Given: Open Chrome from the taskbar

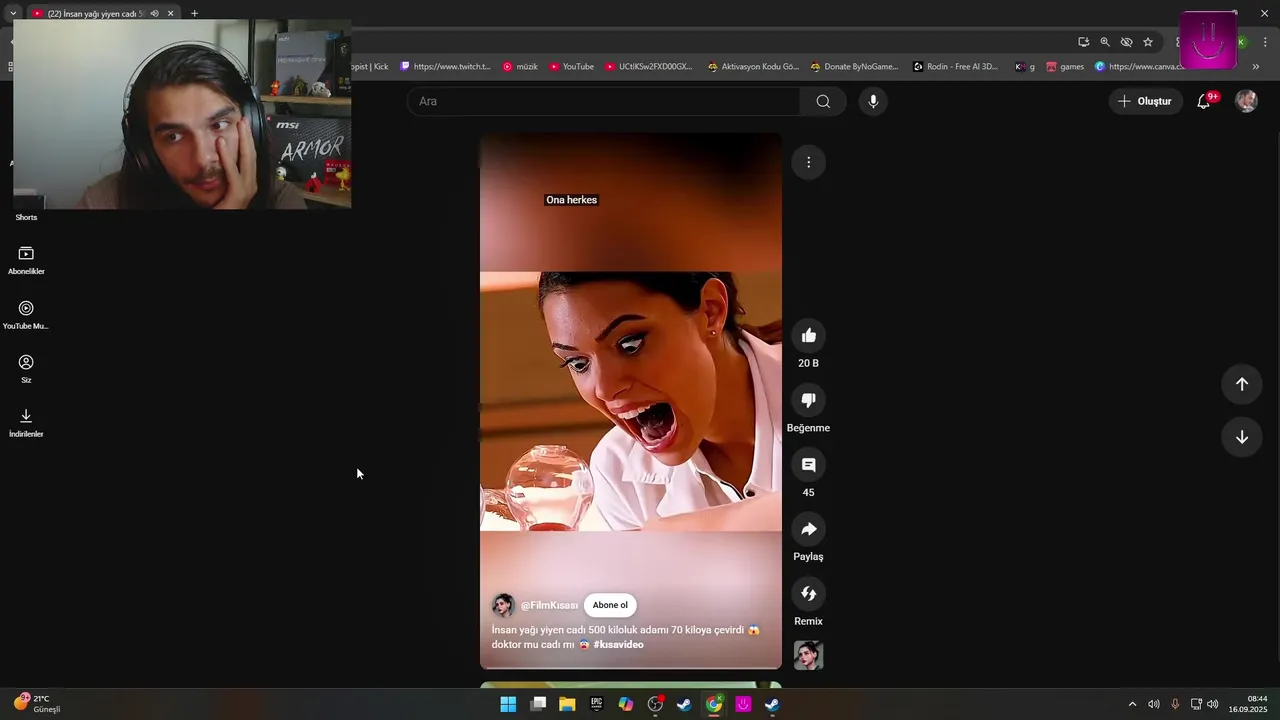Looking at the screenshot, I should tap(714, 704).
